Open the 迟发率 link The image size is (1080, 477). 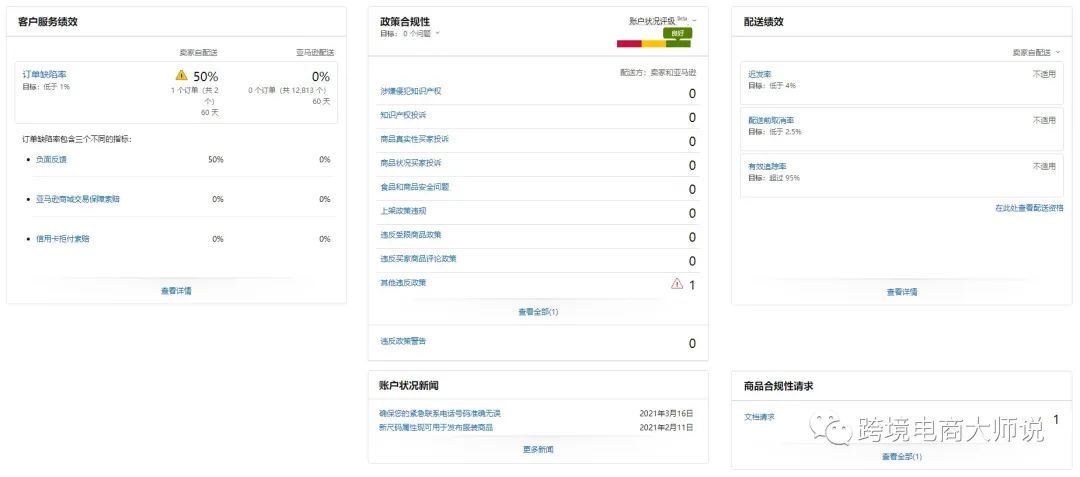760,74
